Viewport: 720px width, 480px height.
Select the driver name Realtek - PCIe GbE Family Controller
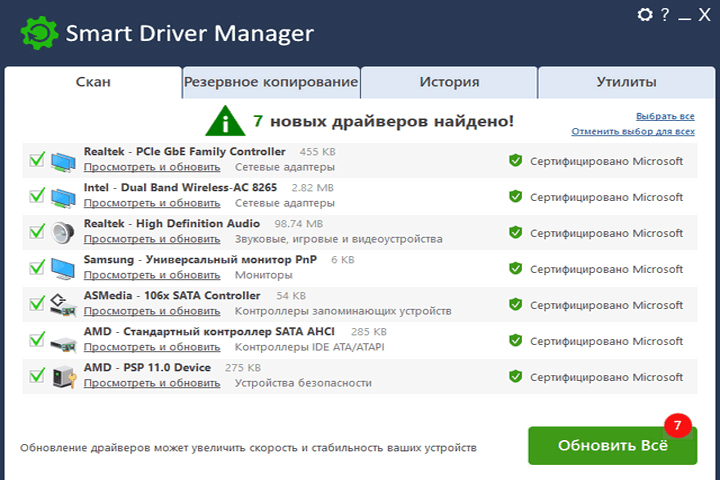pyautogui.click(x=185, y=152)
